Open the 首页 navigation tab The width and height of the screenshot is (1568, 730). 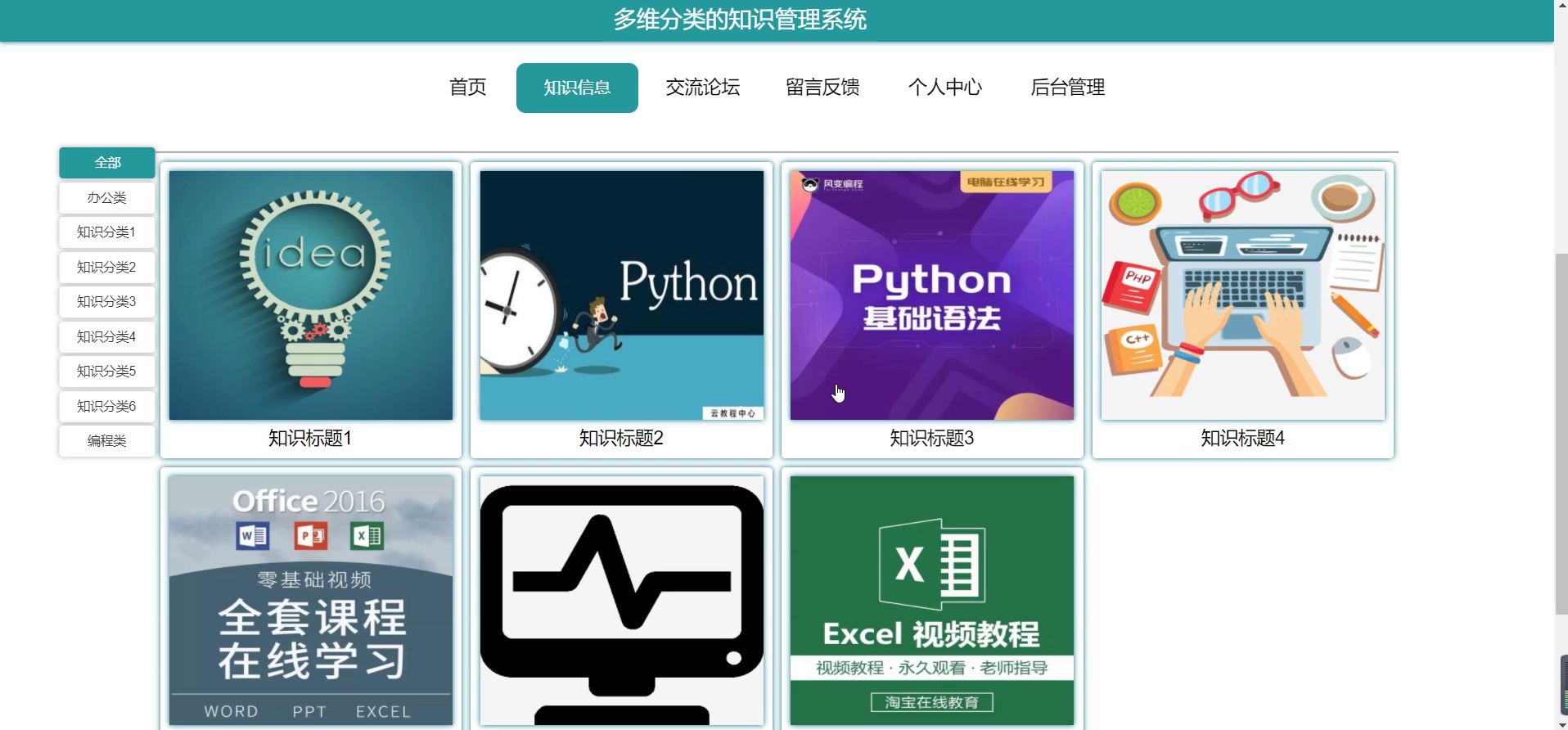pos(467,88)
